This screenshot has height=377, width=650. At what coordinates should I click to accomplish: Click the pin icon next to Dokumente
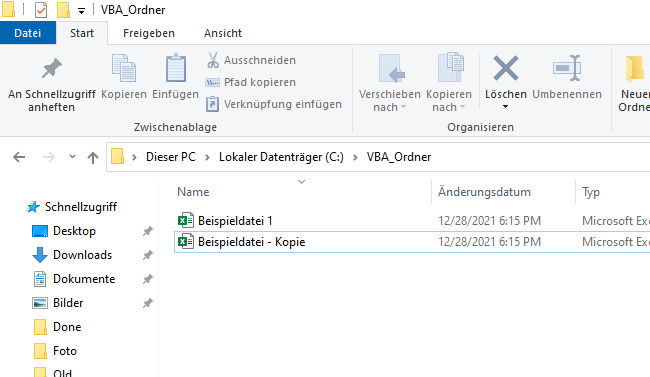pos(148,279)
